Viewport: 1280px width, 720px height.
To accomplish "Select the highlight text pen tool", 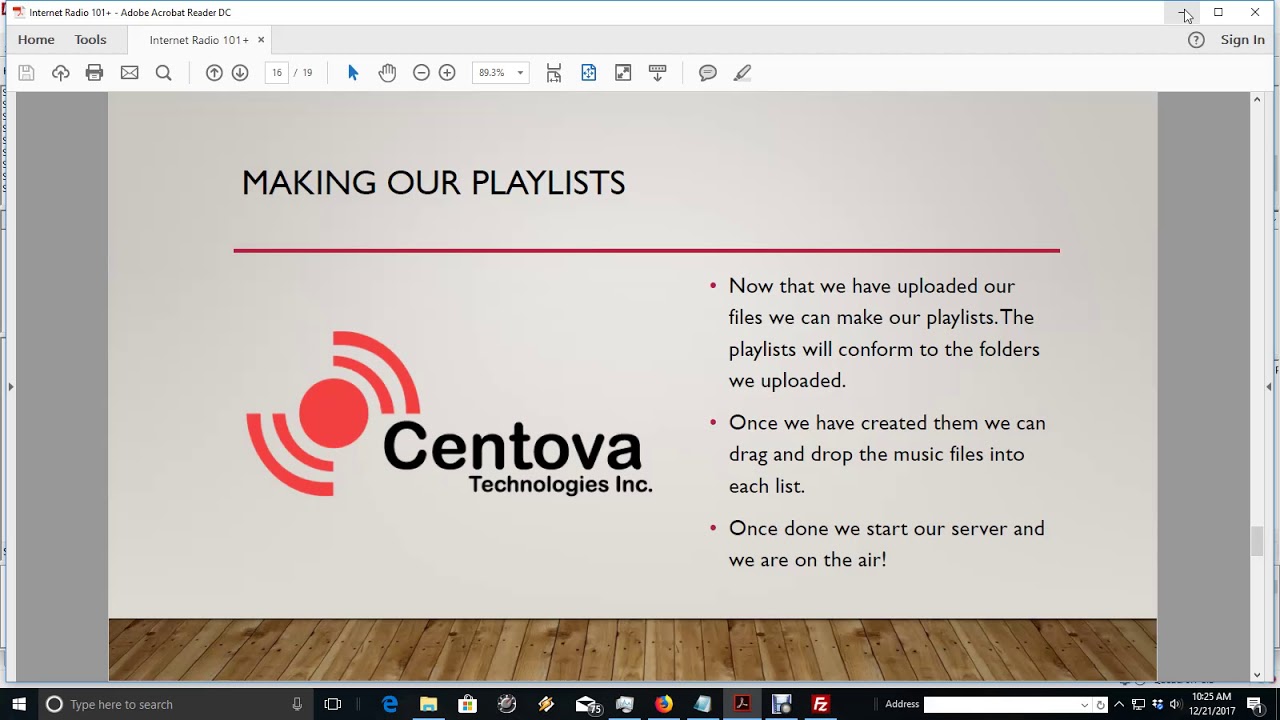I will (742, 73).
